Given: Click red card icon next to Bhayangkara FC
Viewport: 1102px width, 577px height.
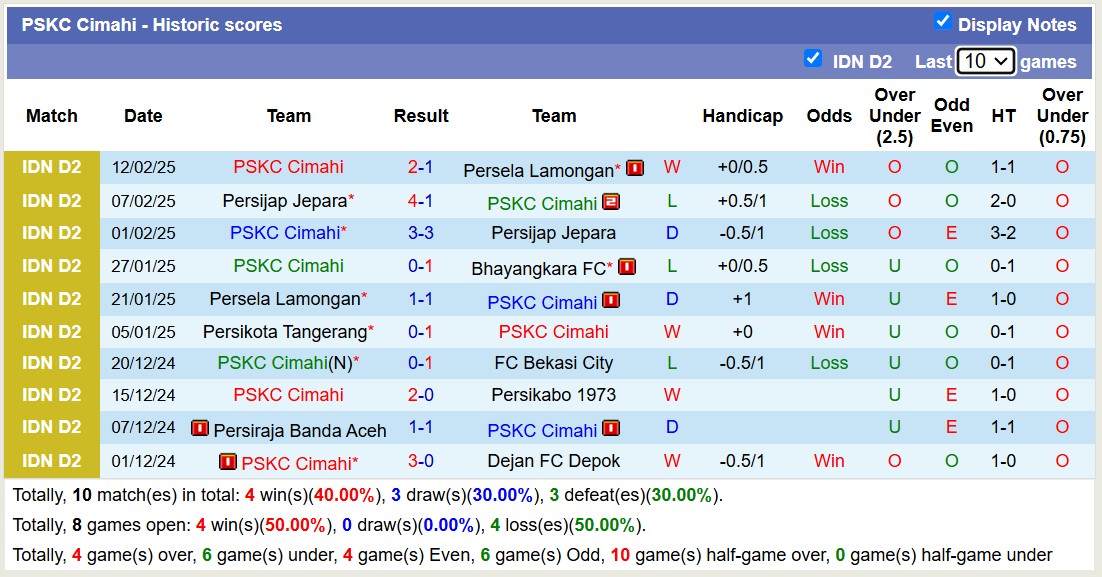Looking at the screenshot, I should [627, 267].
